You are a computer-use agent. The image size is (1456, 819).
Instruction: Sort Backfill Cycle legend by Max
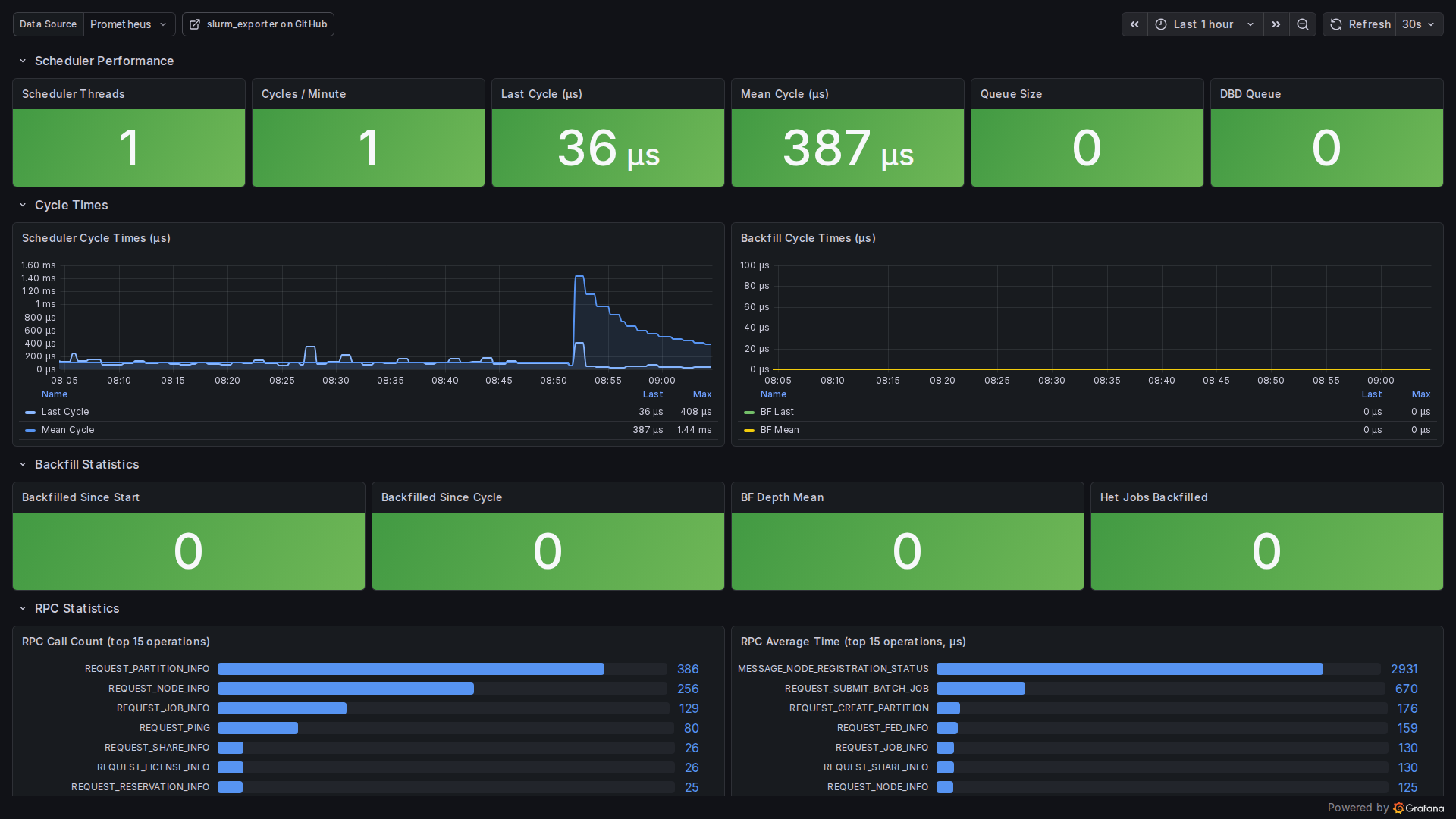[1421, 394]
